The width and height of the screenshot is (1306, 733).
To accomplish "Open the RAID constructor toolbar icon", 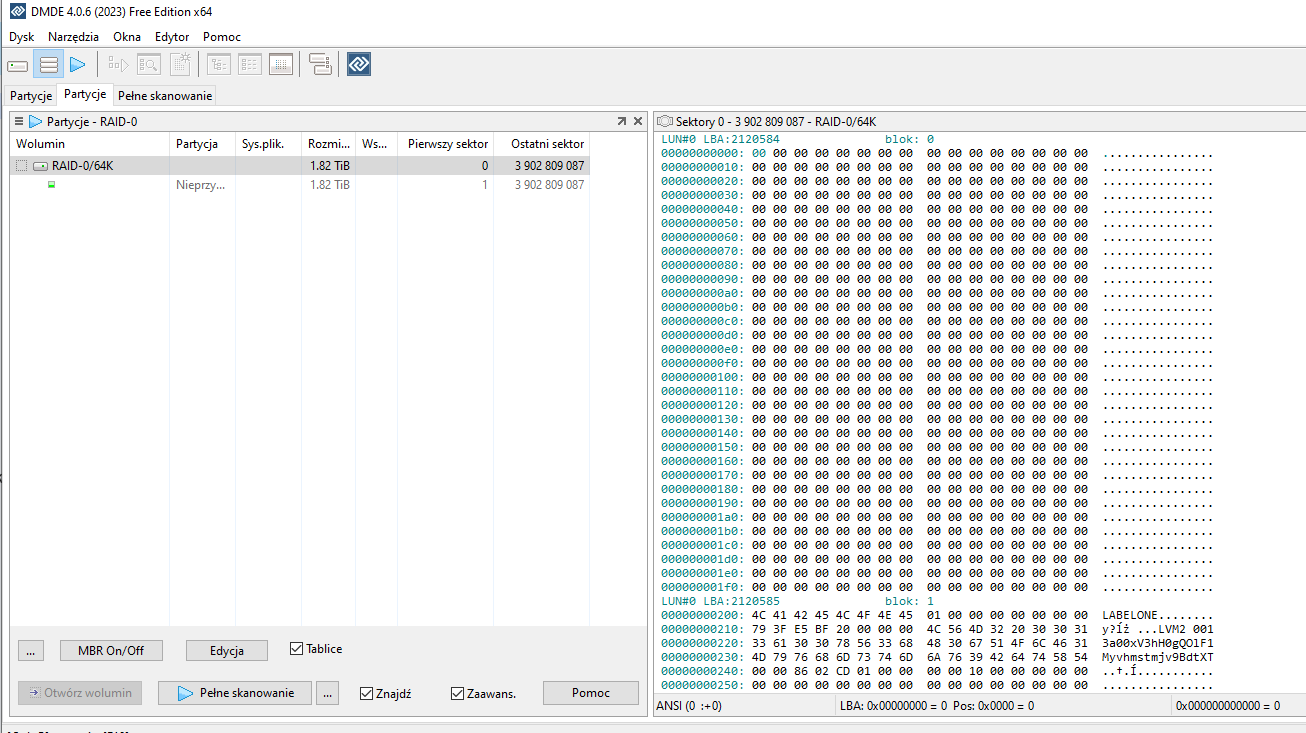I will [x=320, y=65].
